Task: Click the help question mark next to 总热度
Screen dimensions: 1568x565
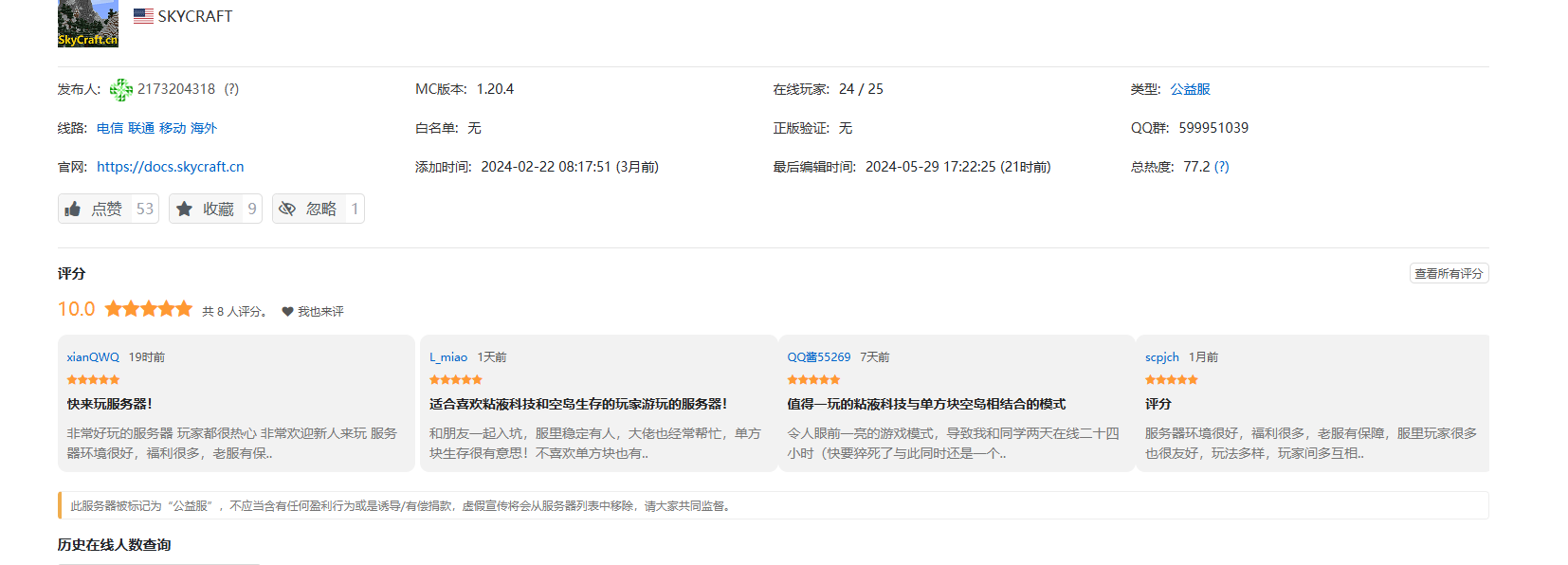Action: [1221, 167]
